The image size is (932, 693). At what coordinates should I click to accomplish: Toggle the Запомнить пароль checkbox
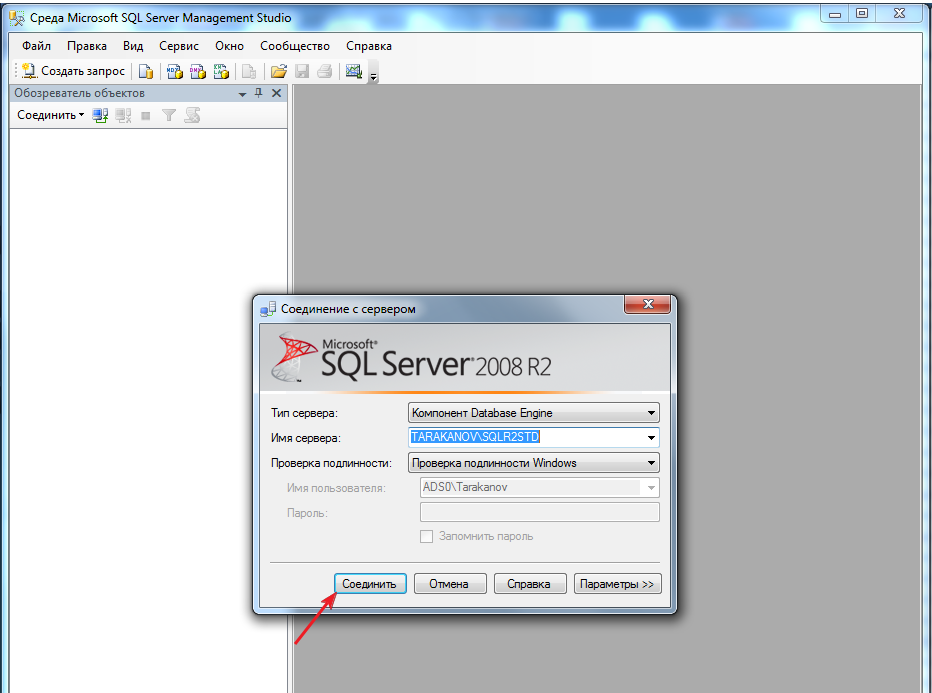tap(426, 537)
